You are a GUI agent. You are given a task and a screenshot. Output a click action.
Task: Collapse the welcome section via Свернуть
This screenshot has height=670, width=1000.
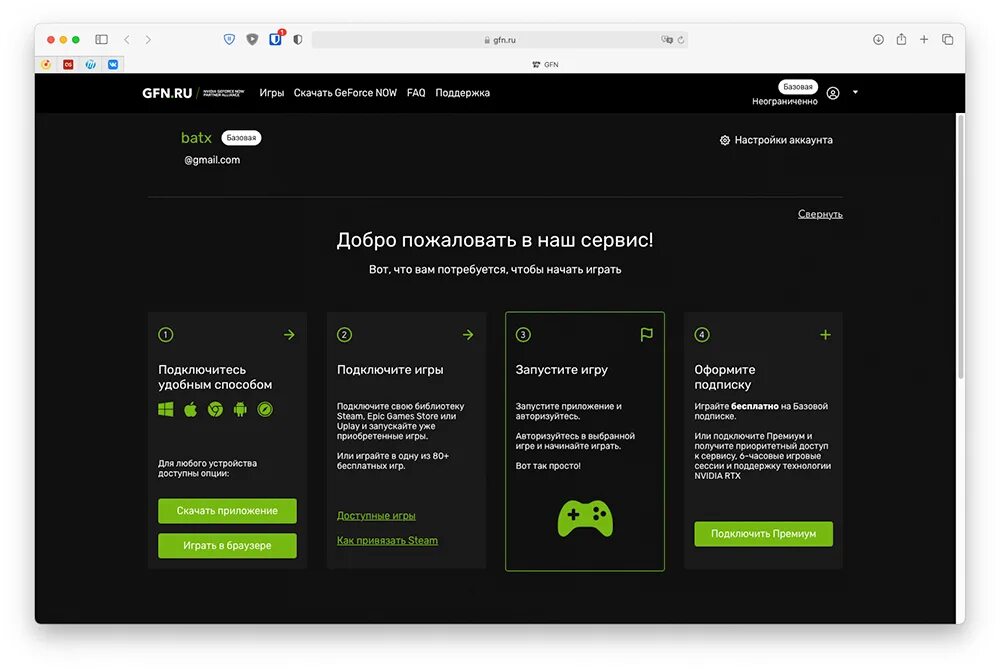click(820, 214)
